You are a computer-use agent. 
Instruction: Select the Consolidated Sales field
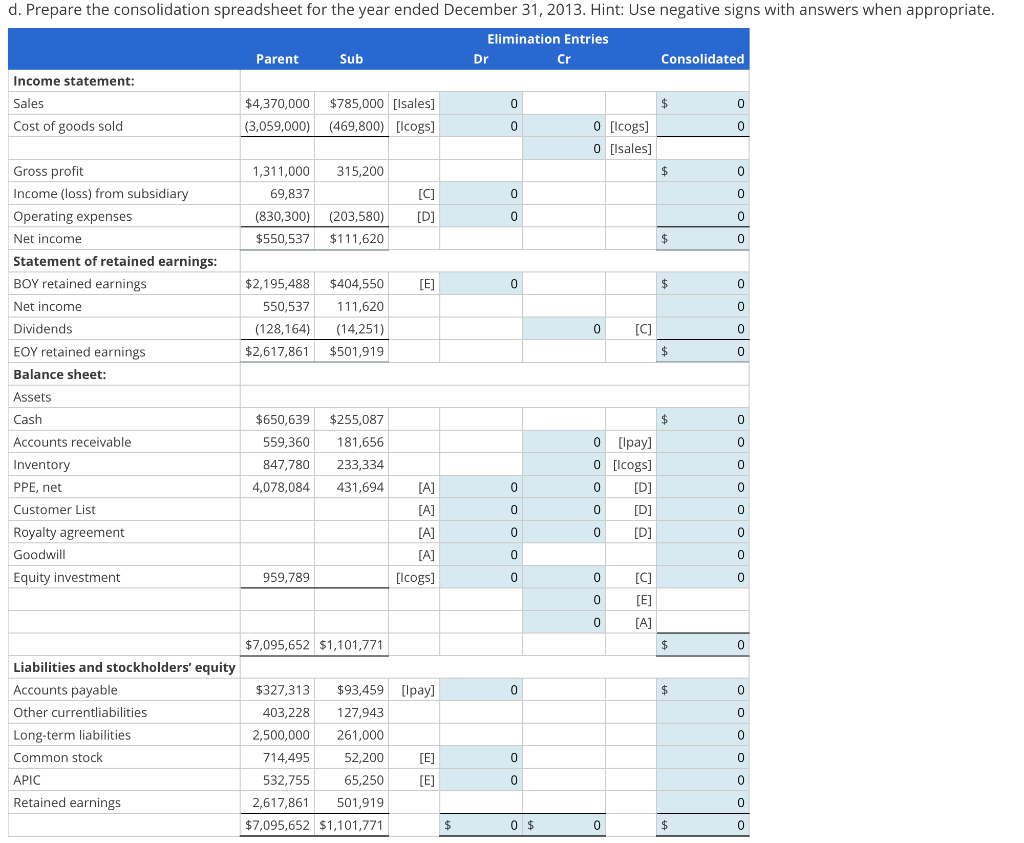[703, 103]
